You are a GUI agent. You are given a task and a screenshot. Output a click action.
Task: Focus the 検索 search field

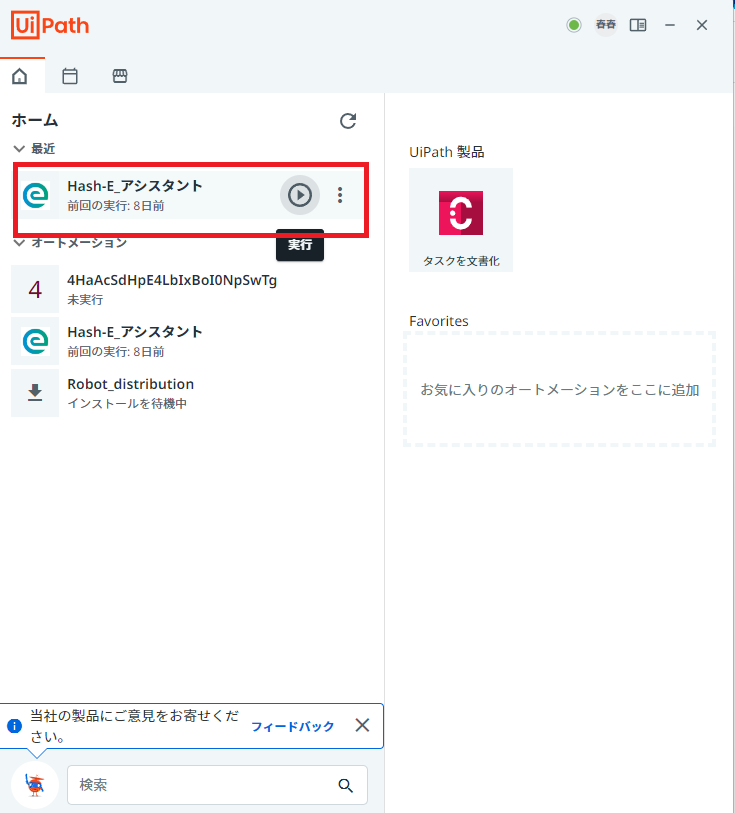(217, 785)
